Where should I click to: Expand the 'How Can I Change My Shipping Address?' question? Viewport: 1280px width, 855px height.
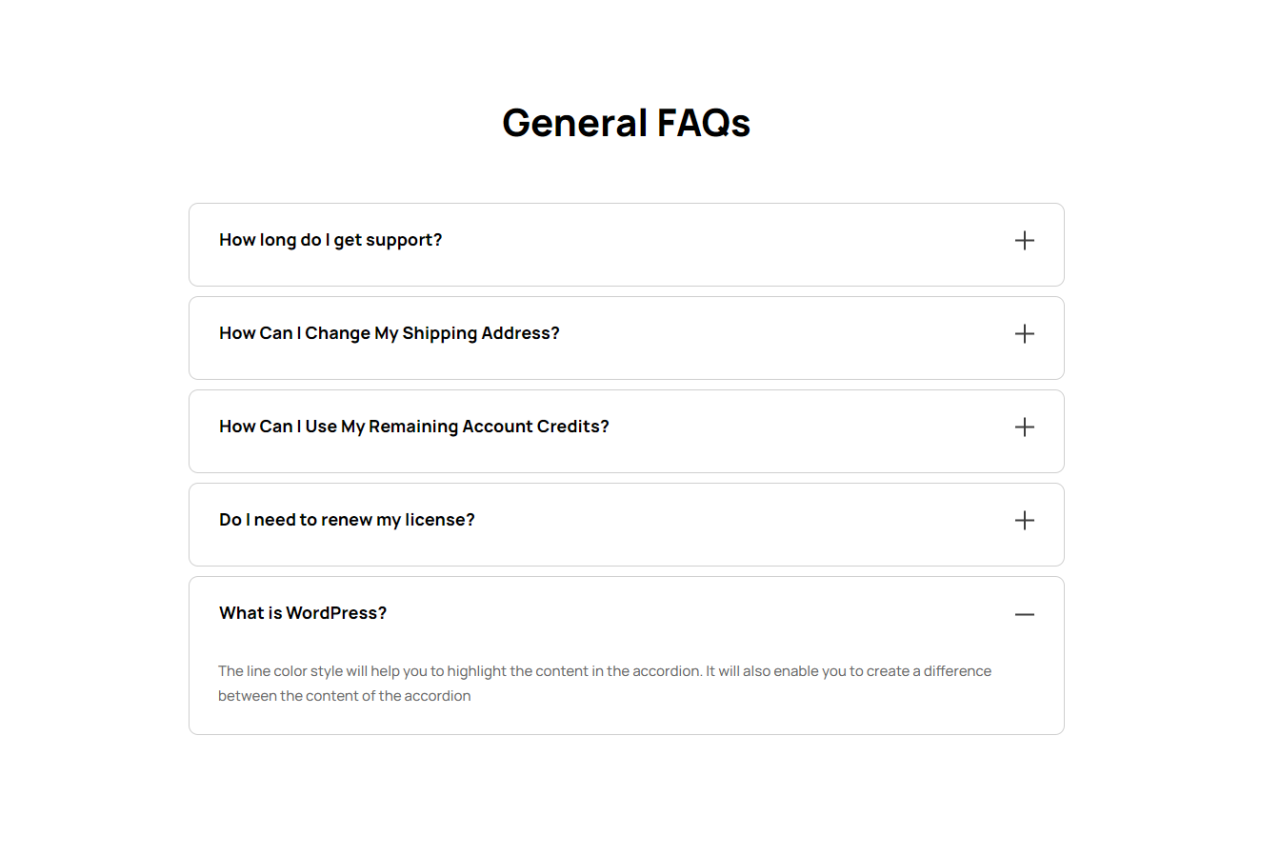click(389, 333)
